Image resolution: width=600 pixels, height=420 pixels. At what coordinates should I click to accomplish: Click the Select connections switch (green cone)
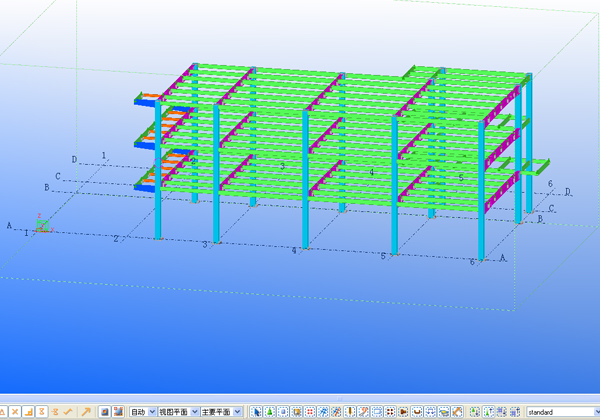pyautogui.click(x=269, y=412)
